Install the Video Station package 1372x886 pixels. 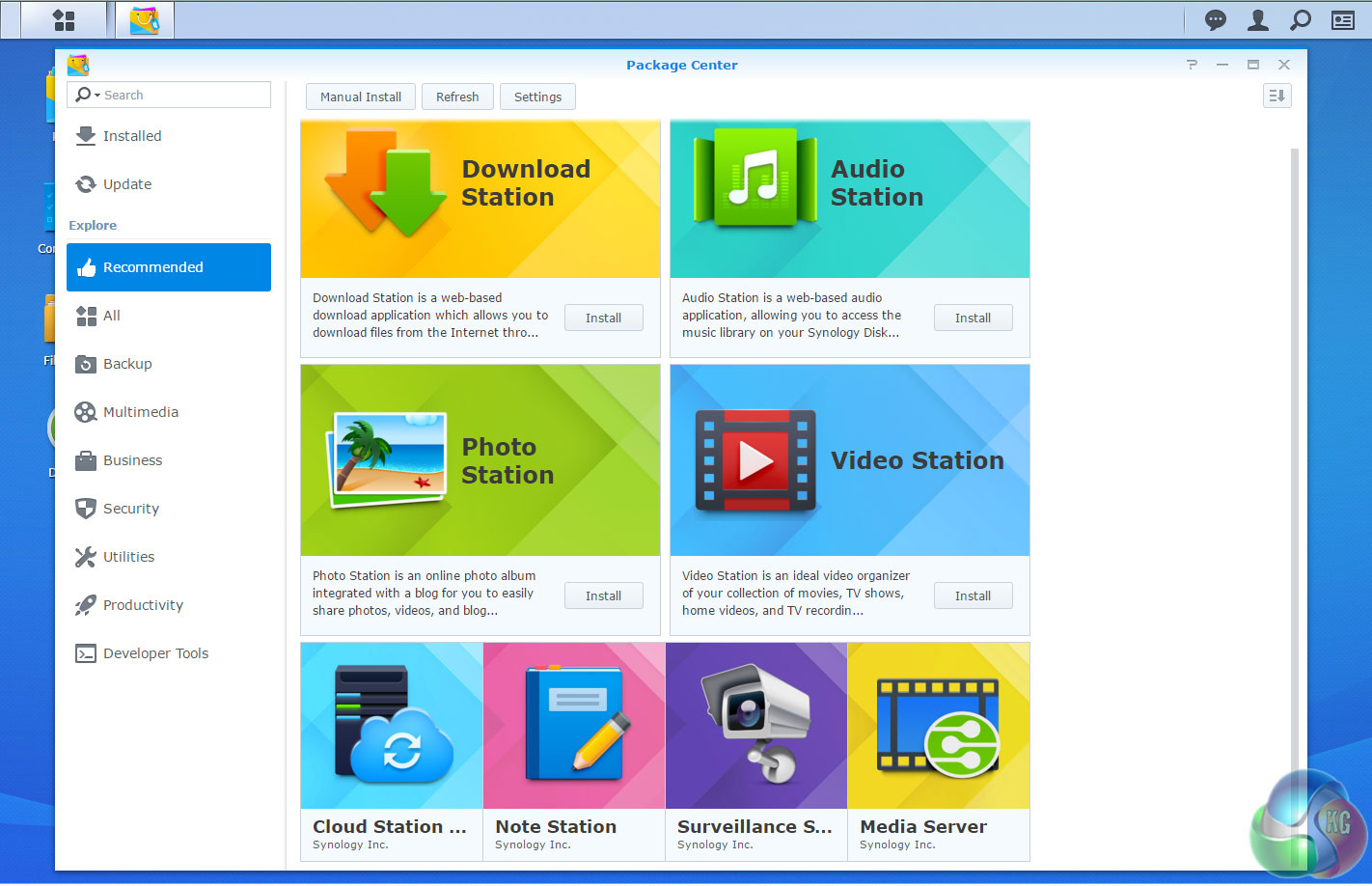click(973, 595)
